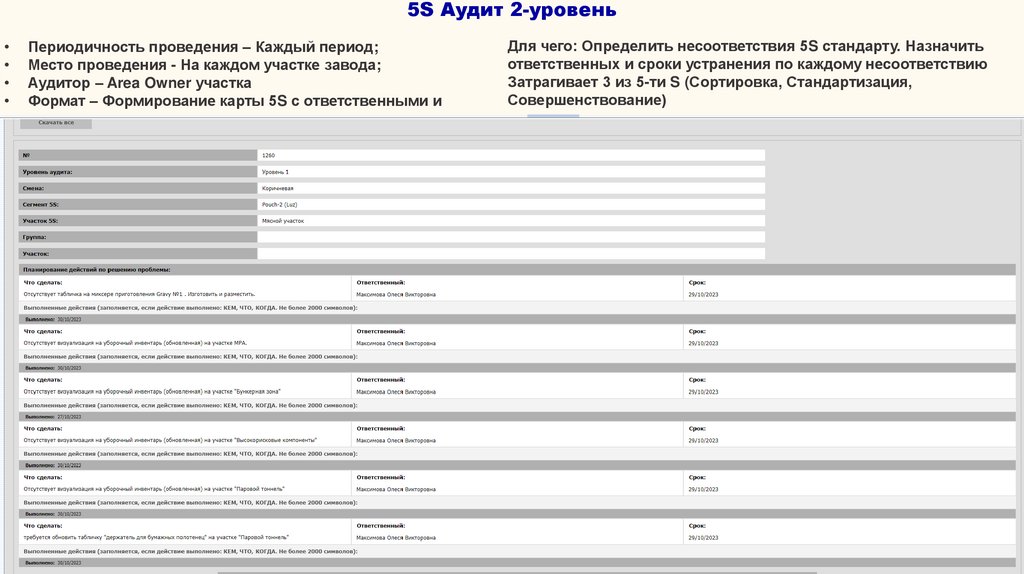Click the slide title "5S Аудит 2-уровень"
1024x574 pixels.
click(512, 10)
